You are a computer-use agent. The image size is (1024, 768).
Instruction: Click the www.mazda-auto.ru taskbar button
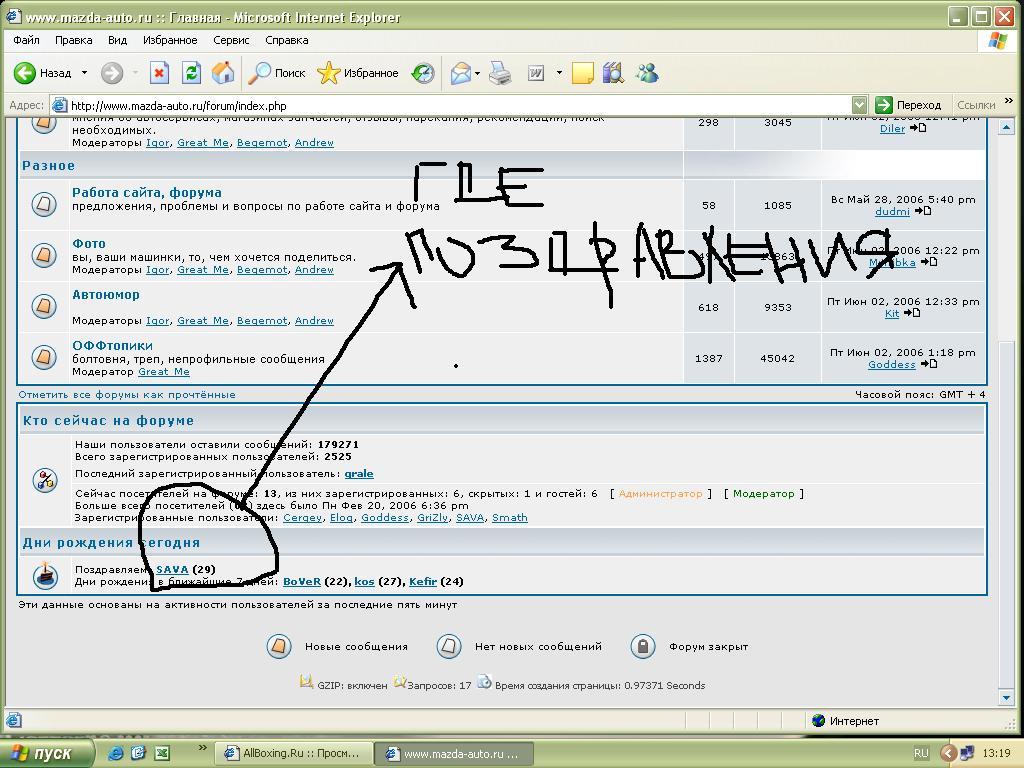coord(455,754)
